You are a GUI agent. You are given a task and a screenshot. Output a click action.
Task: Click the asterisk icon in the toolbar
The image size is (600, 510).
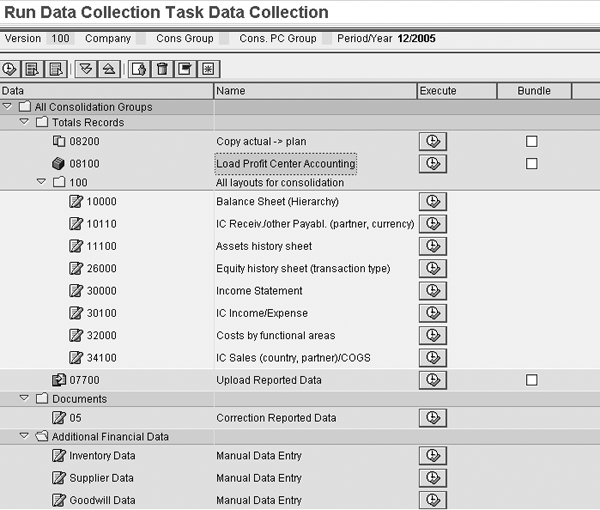[x=208, y=69]
